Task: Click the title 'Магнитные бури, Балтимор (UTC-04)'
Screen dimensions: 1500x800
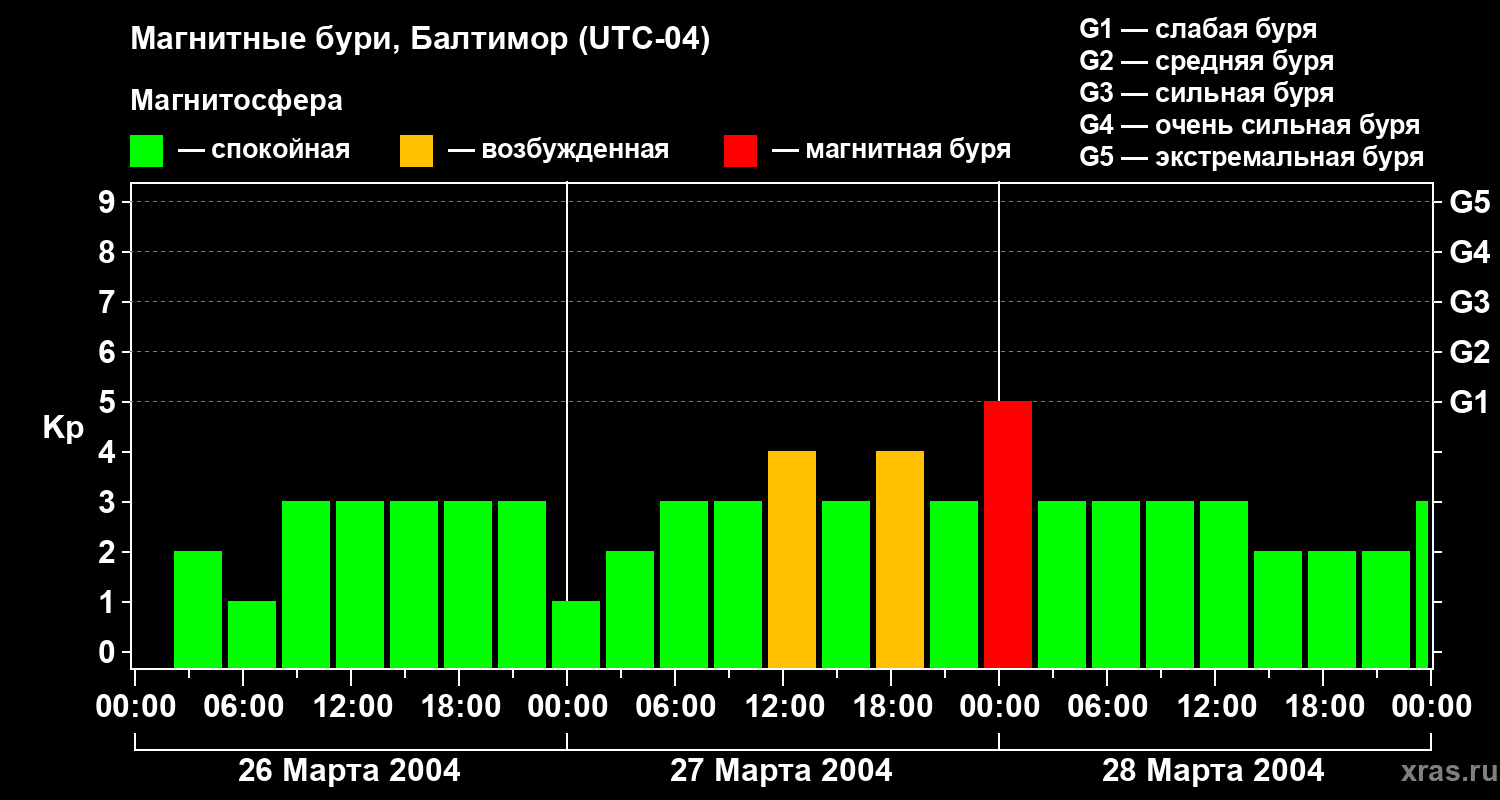Action: pyautogui.click(x=420, y=40)
